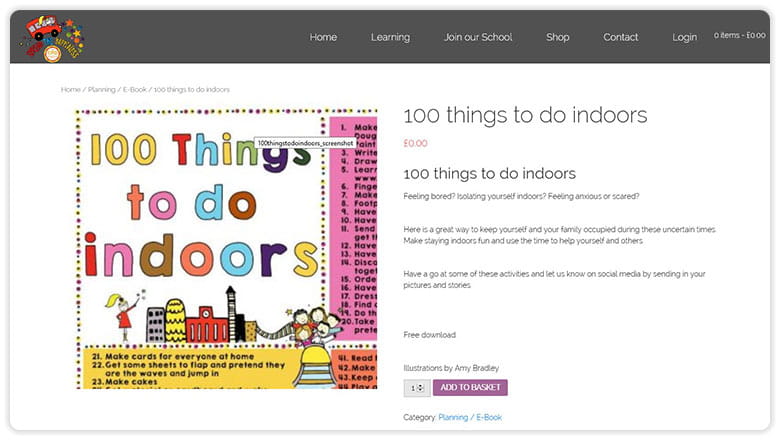Open the Planning / E-Book category link
780x440 pixels.
pos(470,417)
